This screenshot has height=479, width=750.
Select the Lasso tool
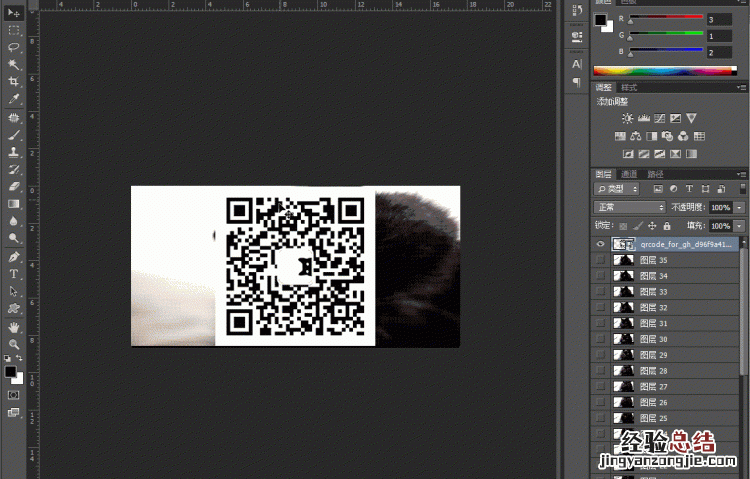(x=14, y=47)
